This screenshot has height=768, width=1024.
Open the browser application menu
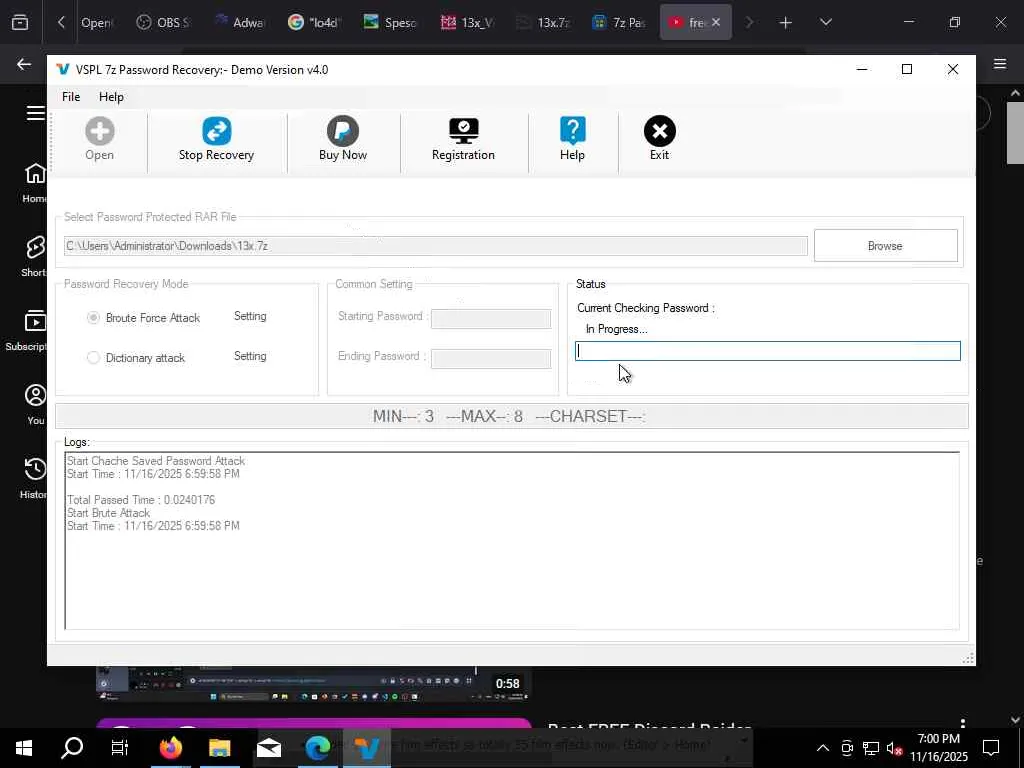[x=1000, y=63]
